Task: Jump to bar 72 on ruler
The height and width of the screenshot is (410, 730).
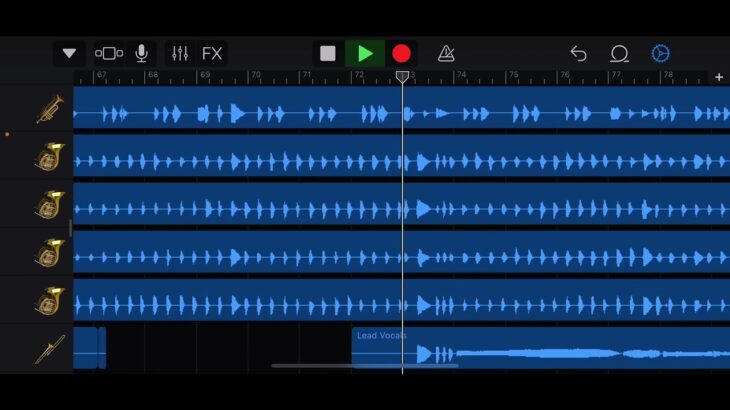Action: point(359,75)
